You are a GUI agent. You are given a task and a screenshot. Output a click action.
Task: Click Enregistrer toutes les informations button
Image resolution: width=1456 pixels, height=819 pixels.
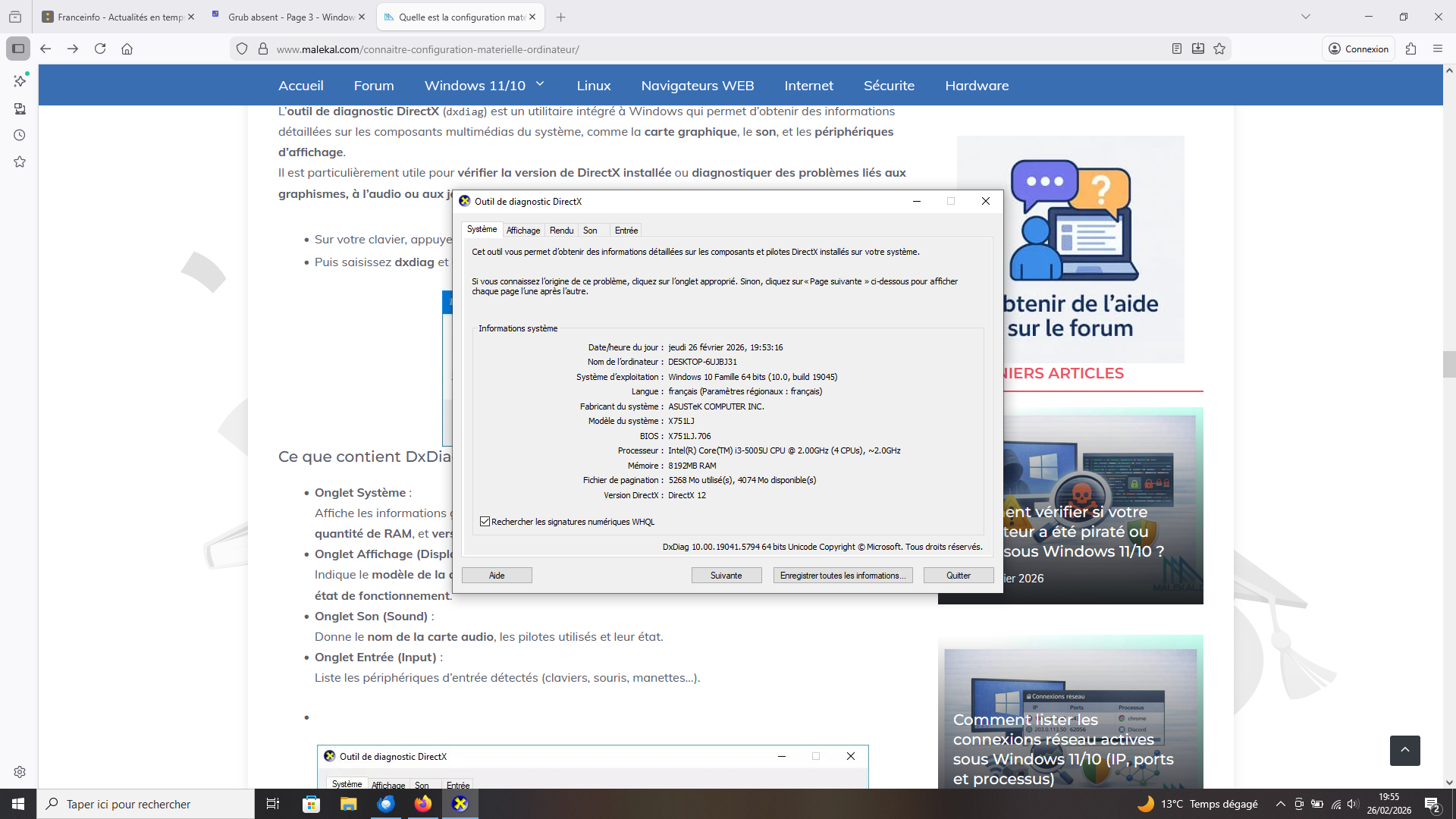coord(843,576)
